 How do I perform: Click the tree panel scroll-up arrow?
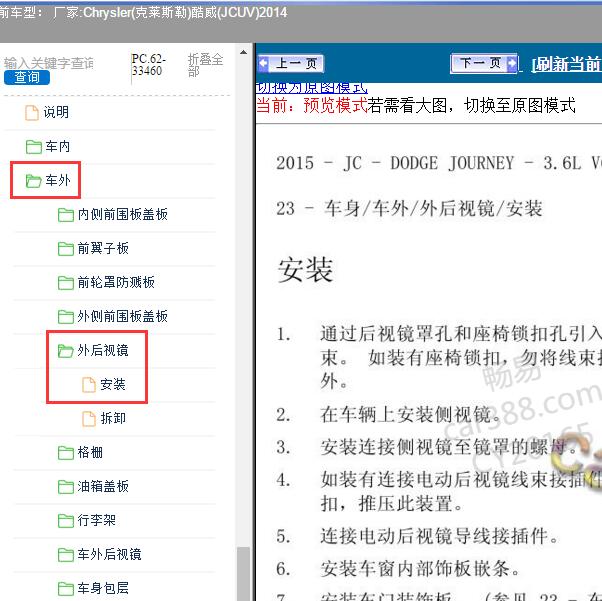243,52
